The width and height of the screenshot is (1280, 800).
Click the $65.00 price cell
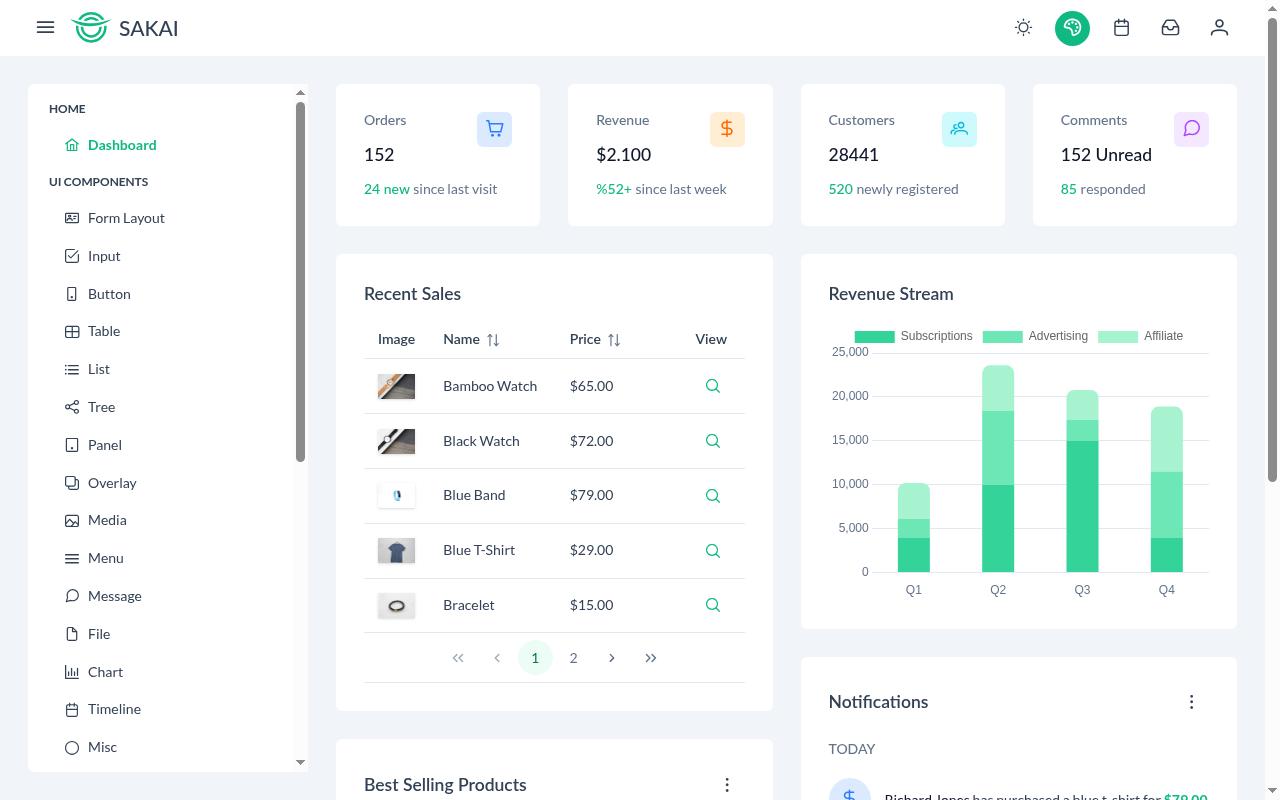coord(592,386)
